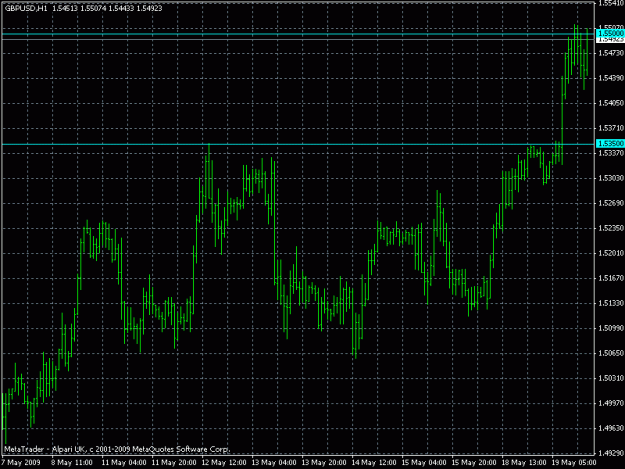
Task: Click the 15 May 20:00 time label
Action: [x=474, y=463]
